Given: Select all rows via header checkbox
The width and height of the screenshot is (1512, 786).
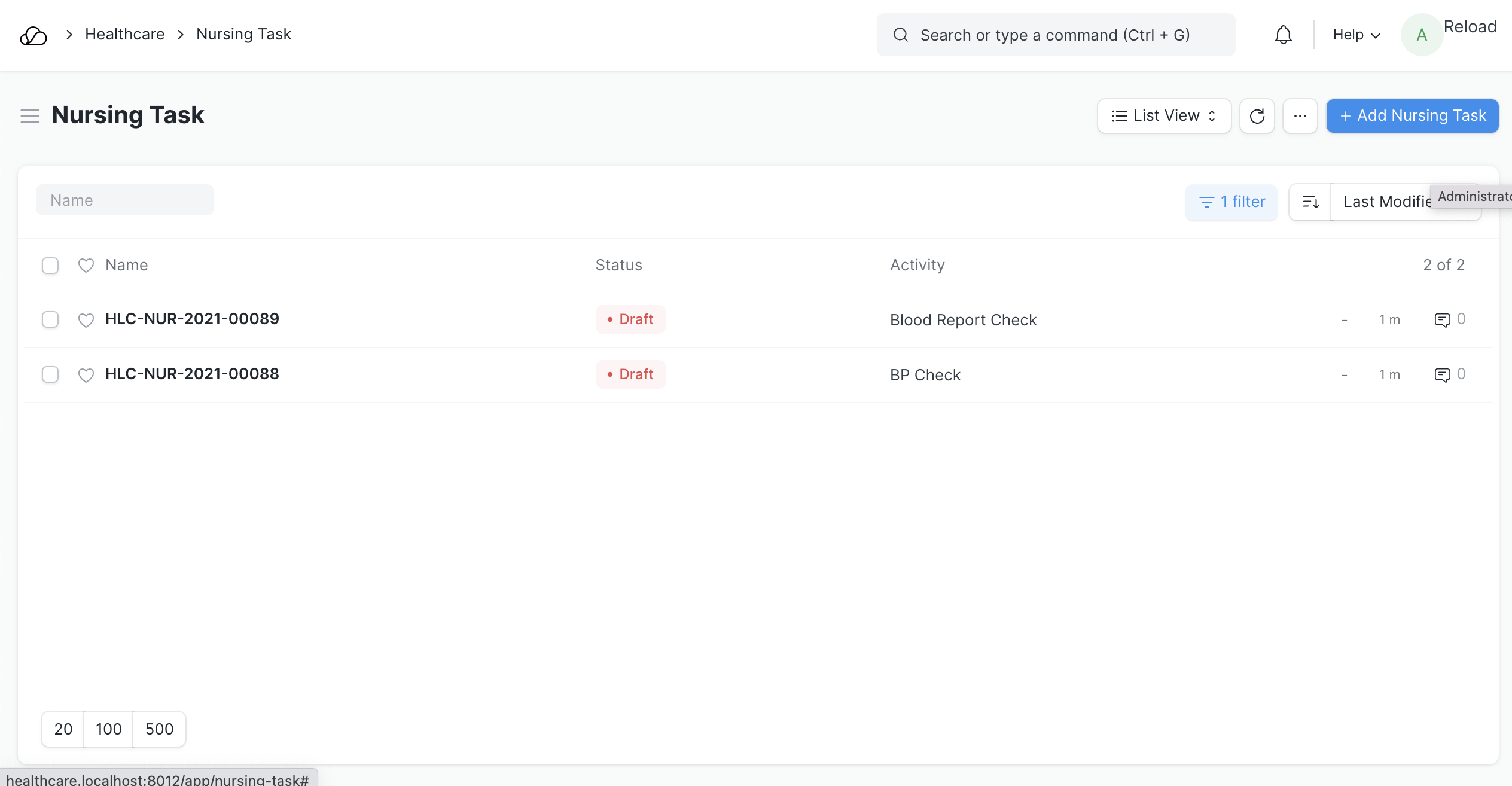Looking at the screenshot, I should (x=50, y=265).
